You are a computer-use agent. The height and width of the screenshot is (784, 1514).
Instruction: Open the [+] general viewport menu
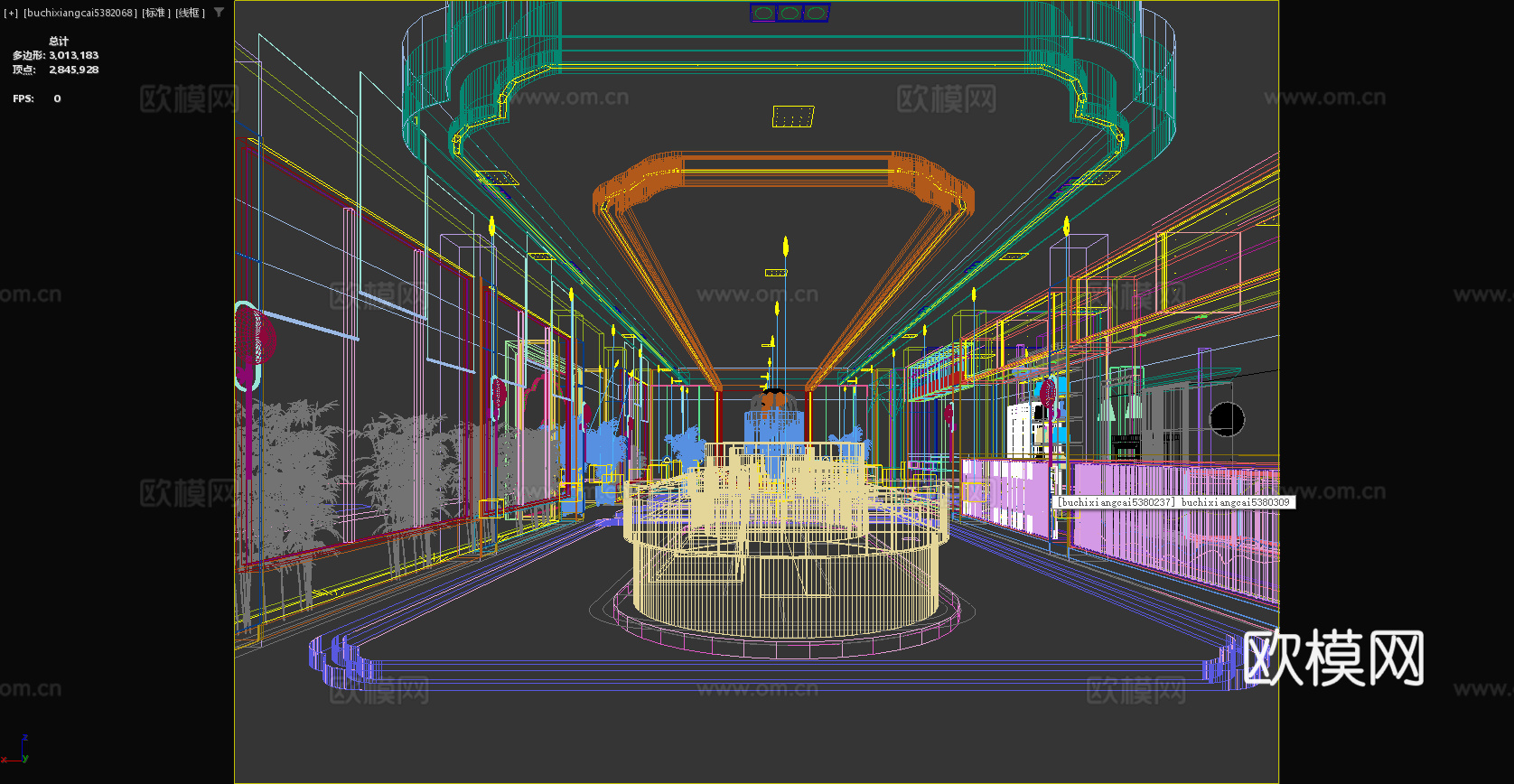(x=11, y=13)
